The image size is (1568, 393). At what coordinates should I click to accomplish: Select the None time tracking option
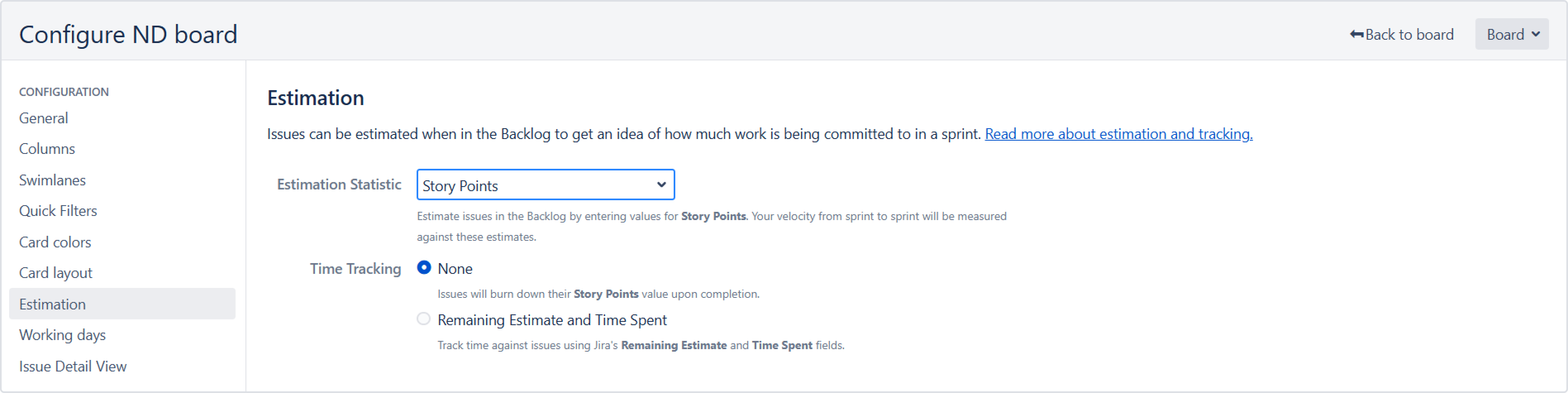pyautogui.click(x=424, y=268)
